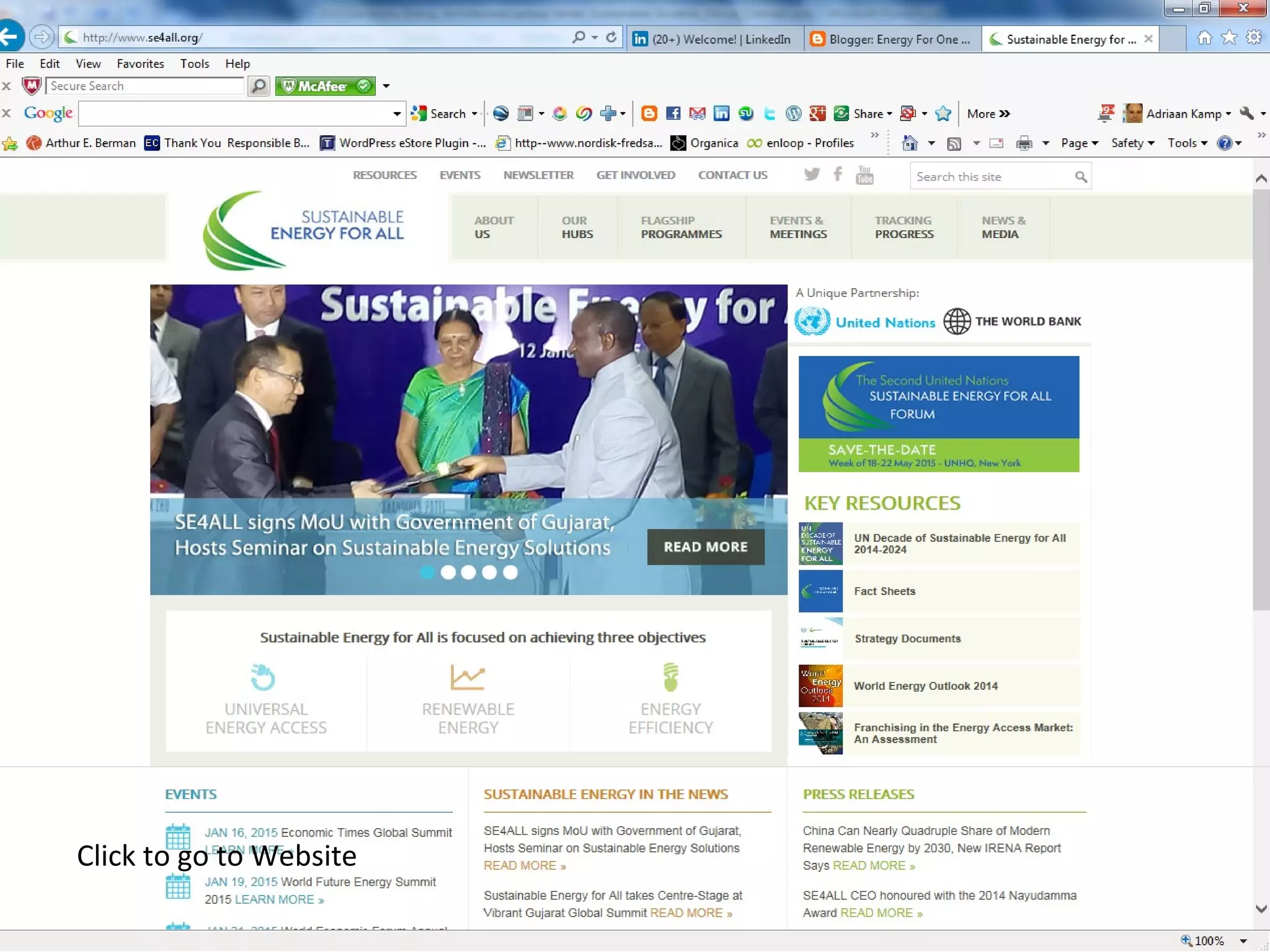
Task: Click the page vertical scrollbar thumb
Action: tap(1261, 400)
